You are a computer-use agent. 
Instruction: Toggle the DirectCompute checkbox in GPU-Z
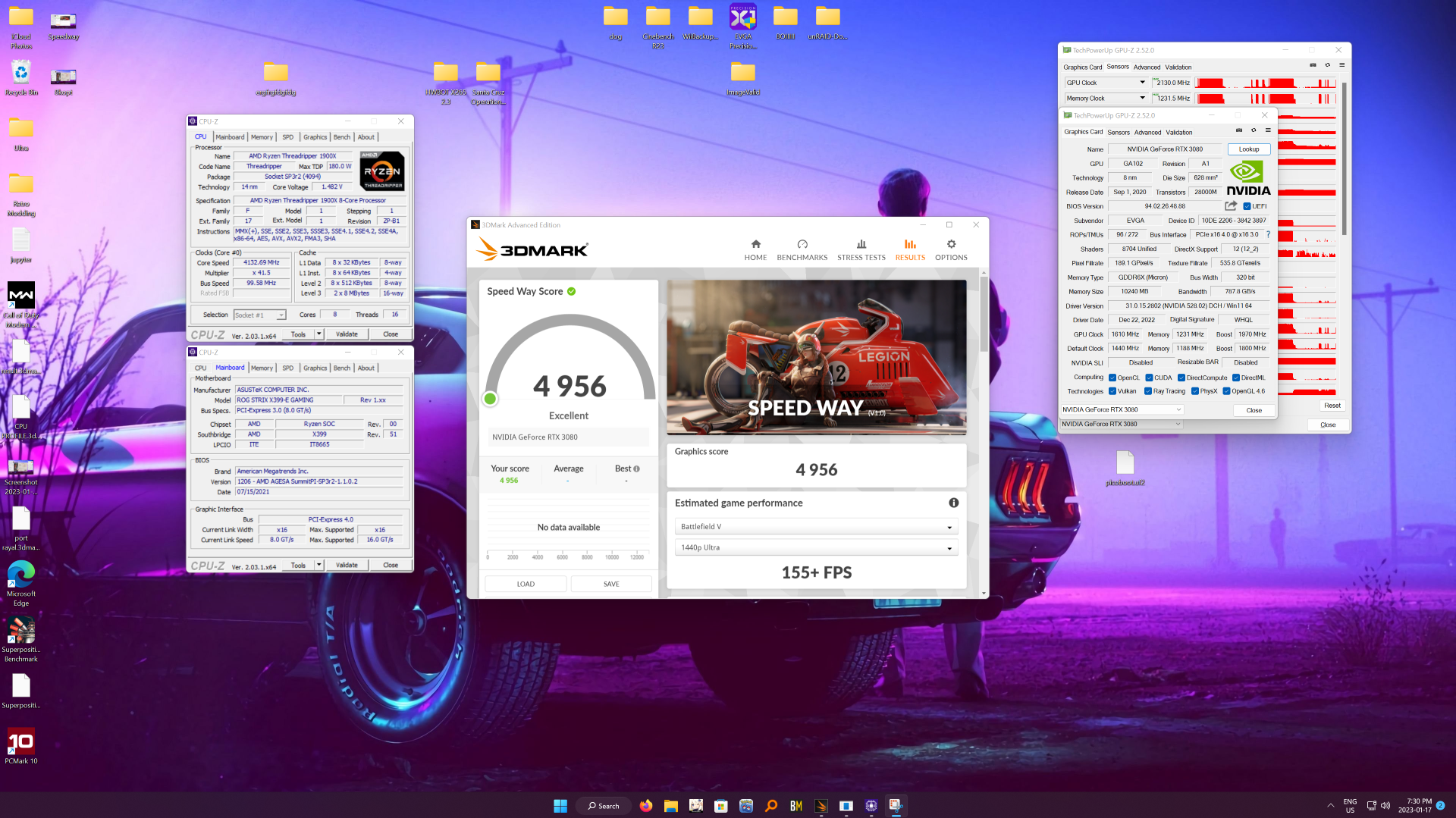tap(1181, 378)
